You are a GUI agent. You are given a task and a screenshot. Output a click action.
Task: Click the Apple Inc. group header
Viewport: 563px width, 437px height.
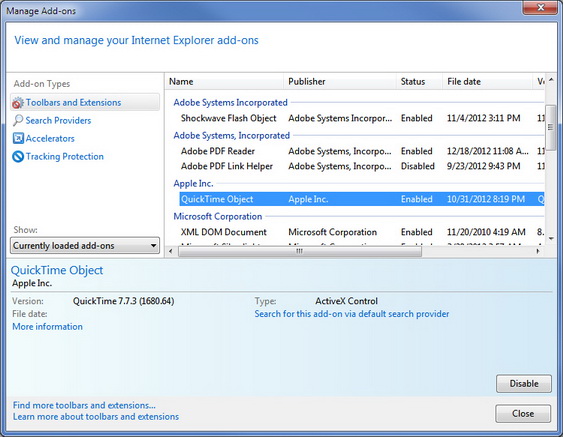(x=193, y=183)
